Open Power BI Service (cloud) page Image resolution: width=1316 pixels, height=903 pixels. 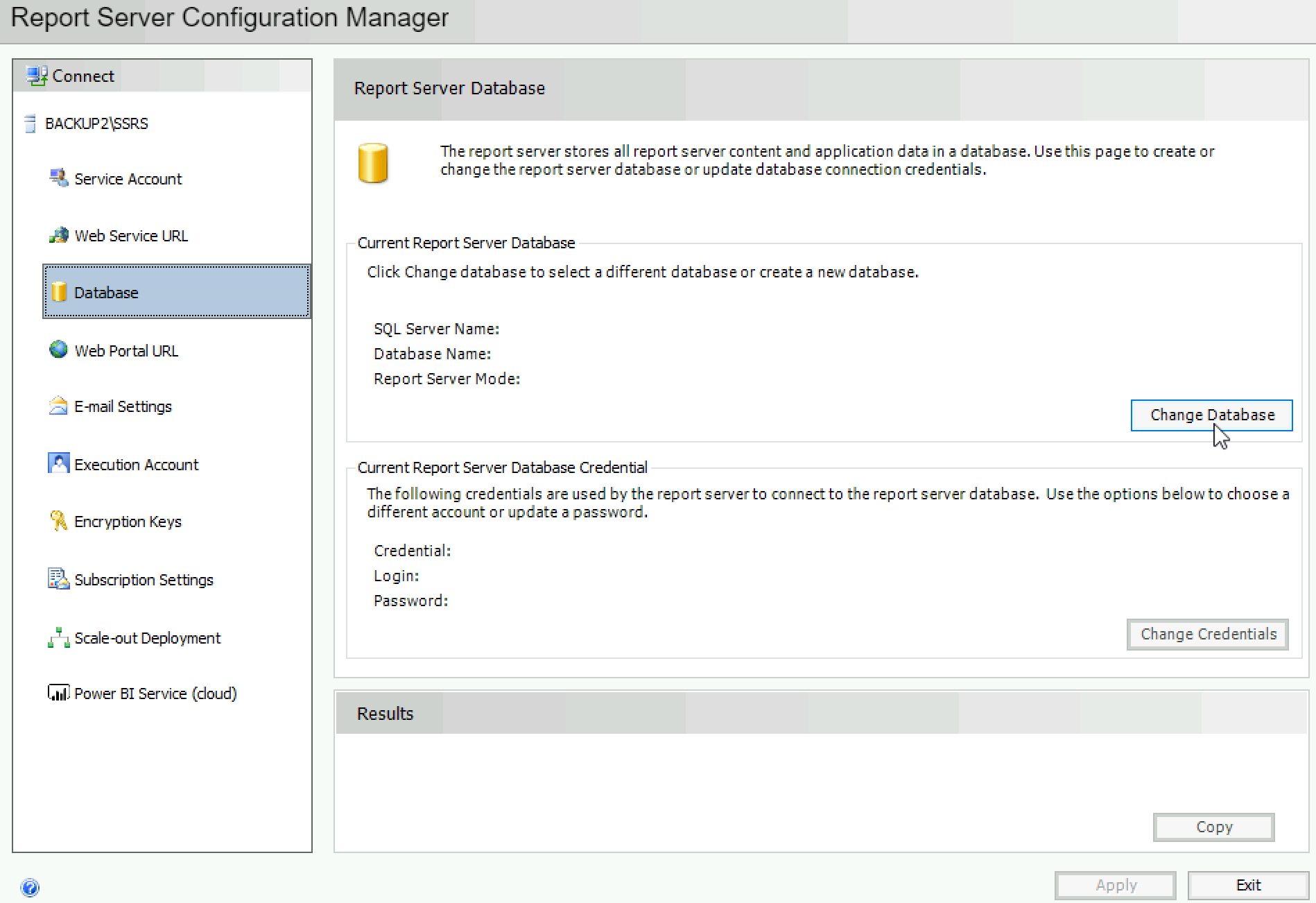156,694
